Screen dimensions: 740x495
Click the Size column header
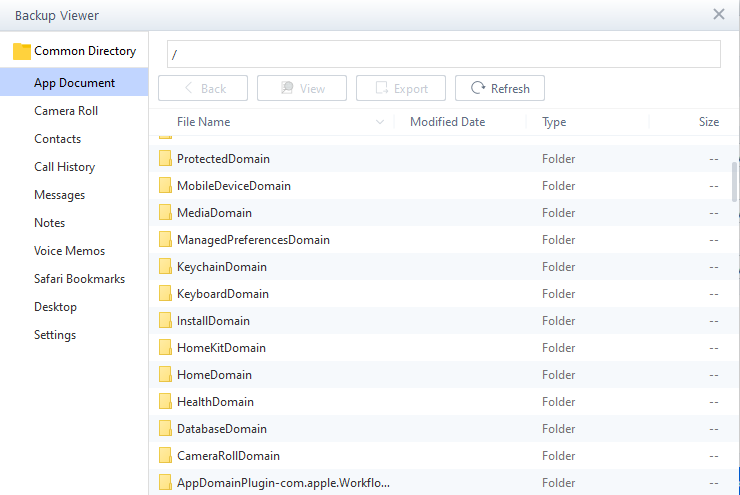(x=709, y=122)
